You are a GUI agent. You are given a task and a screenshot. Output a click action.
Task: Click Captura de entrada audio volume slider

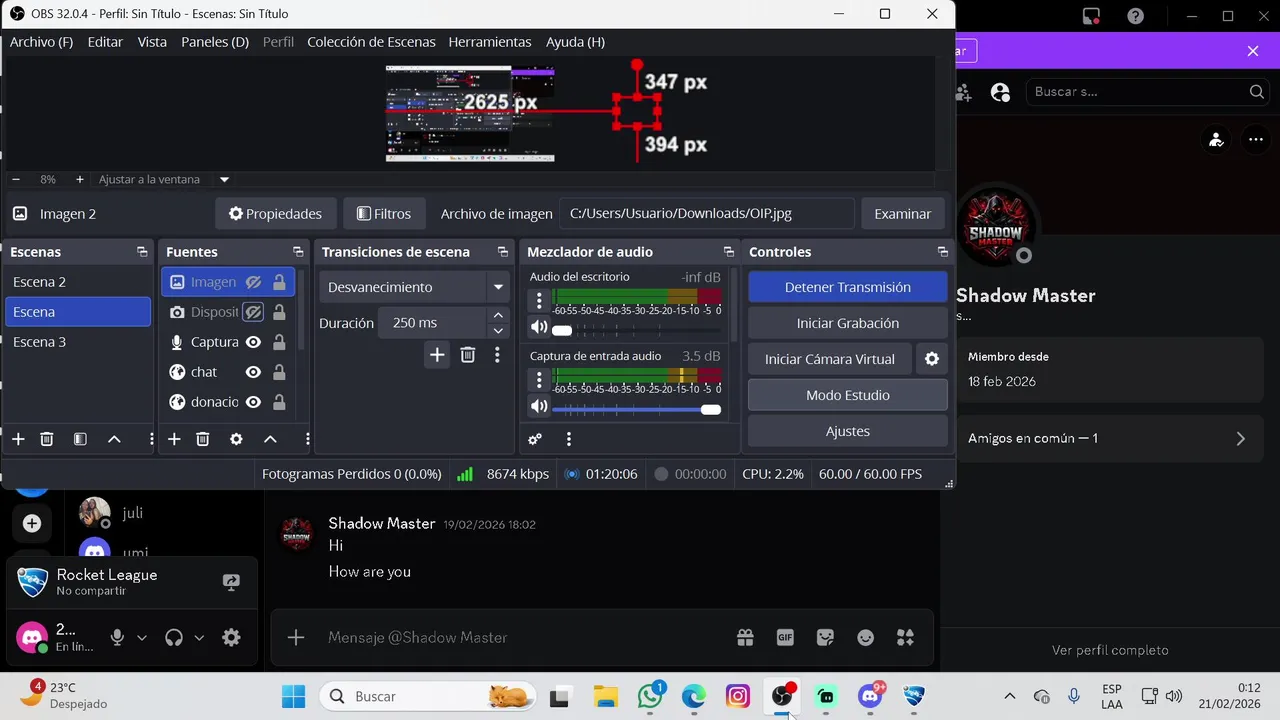click(x=636, y=408)
